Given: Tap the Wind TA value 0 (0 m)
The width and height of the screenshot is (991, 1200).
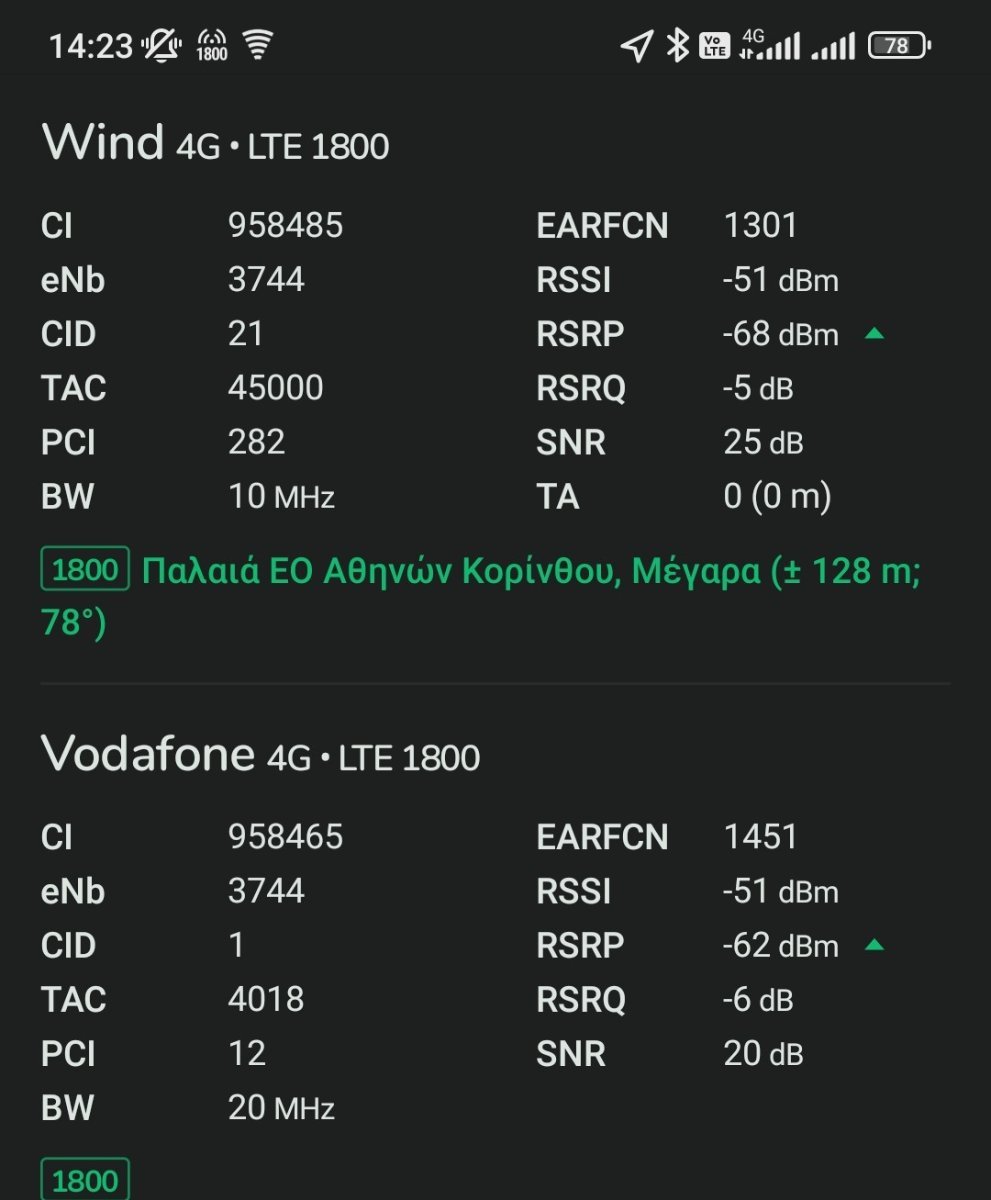Looking at the screenshot, I should (777, 496).
